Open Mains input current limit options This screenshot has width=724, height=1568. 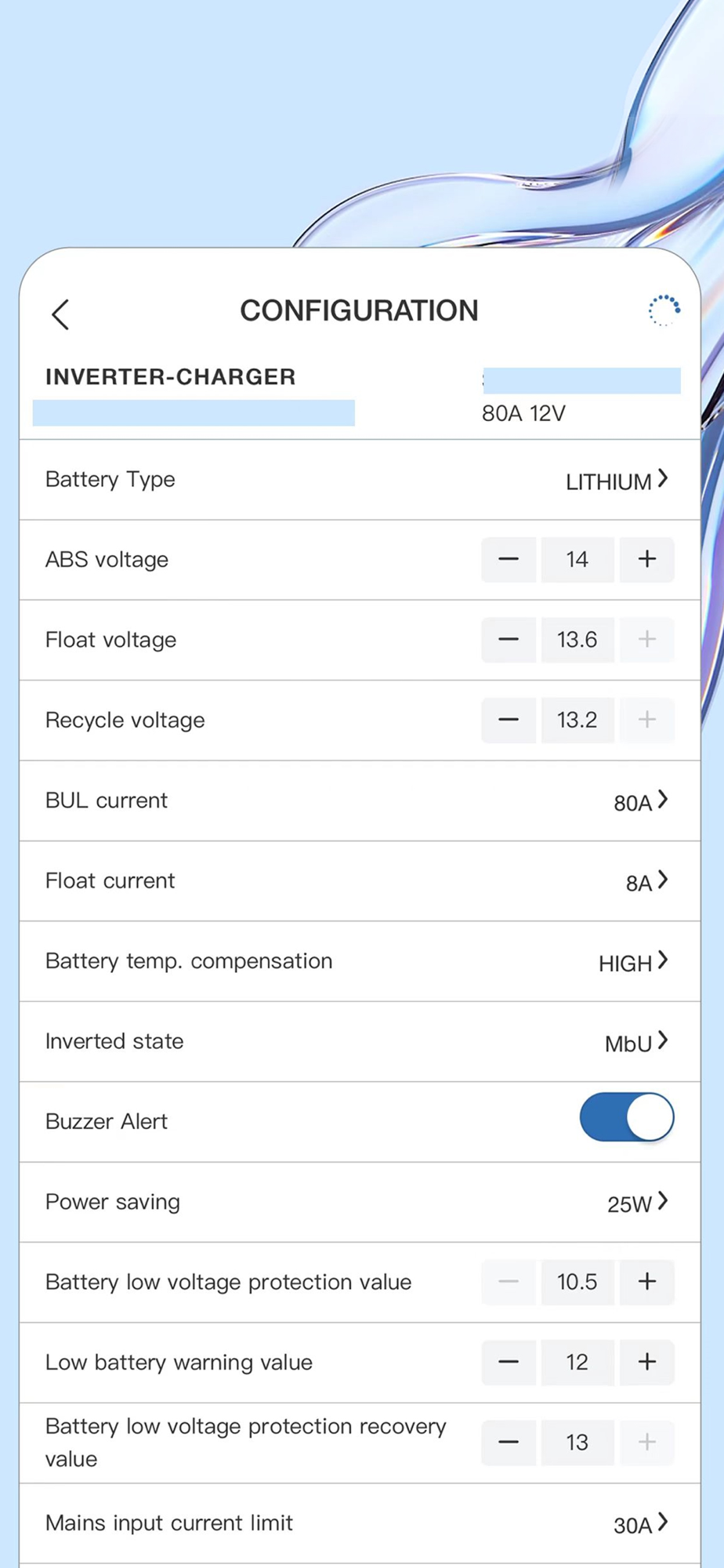640,1524
